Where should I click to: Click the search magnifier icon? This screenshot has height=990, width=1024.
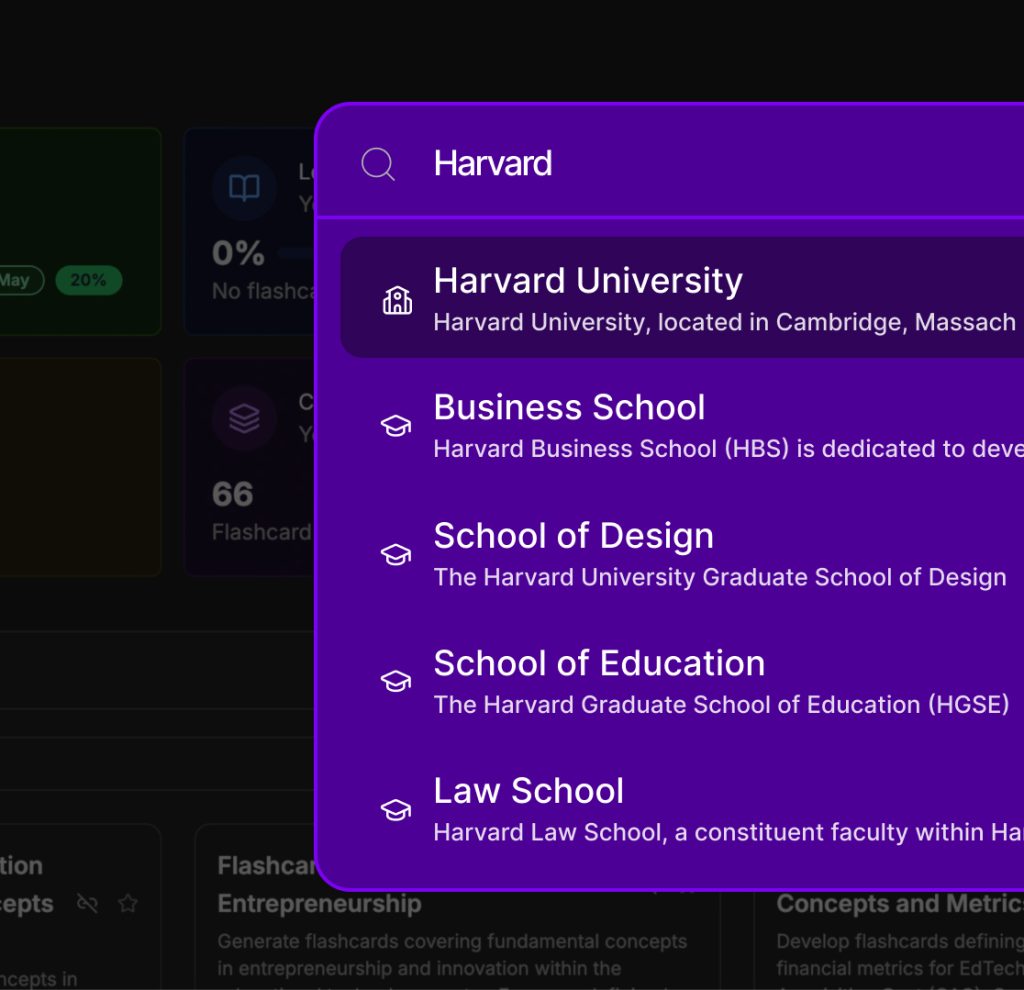coord(378,163)
